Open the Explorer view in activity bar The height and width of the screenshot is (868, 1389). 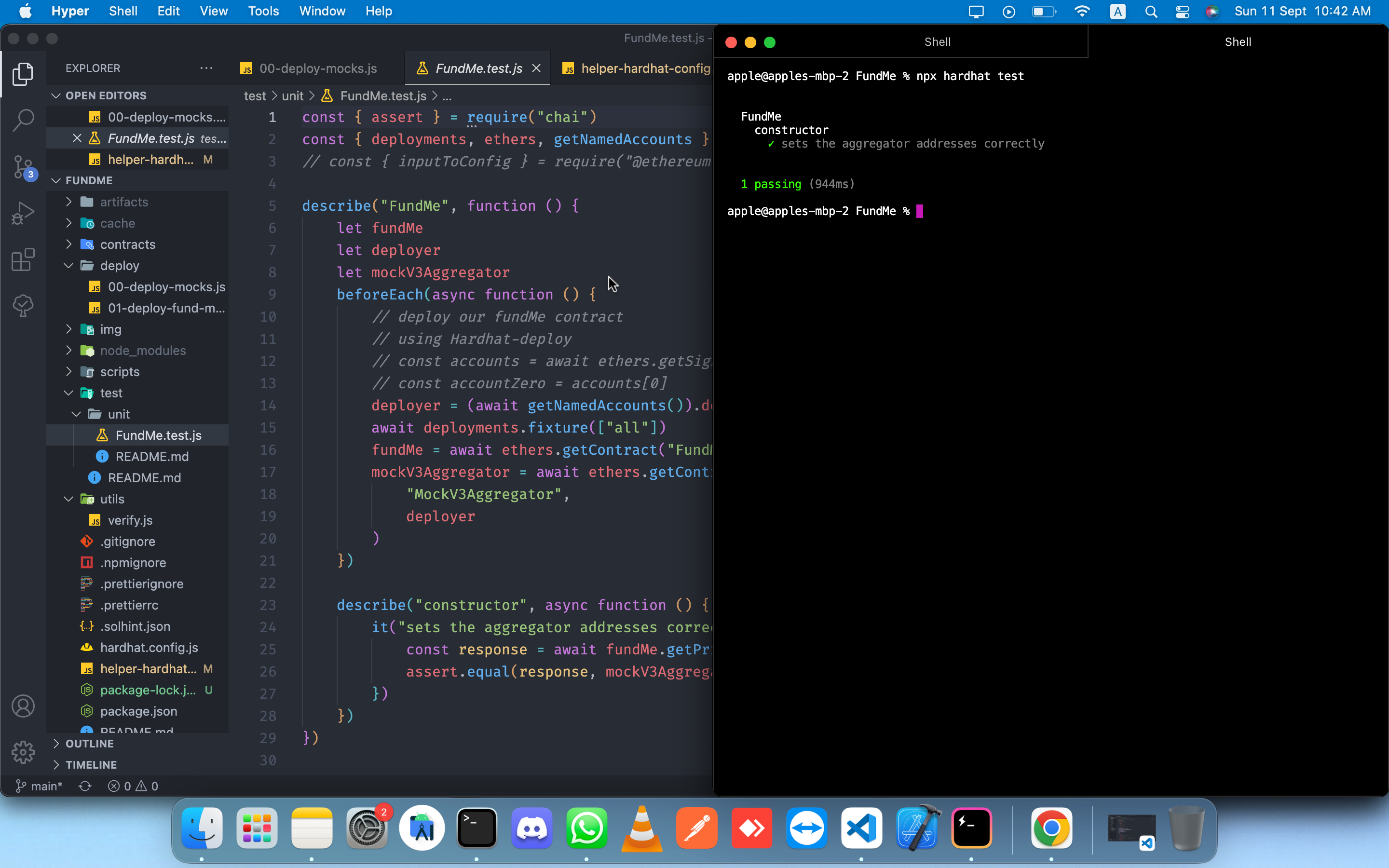point(23,73)
